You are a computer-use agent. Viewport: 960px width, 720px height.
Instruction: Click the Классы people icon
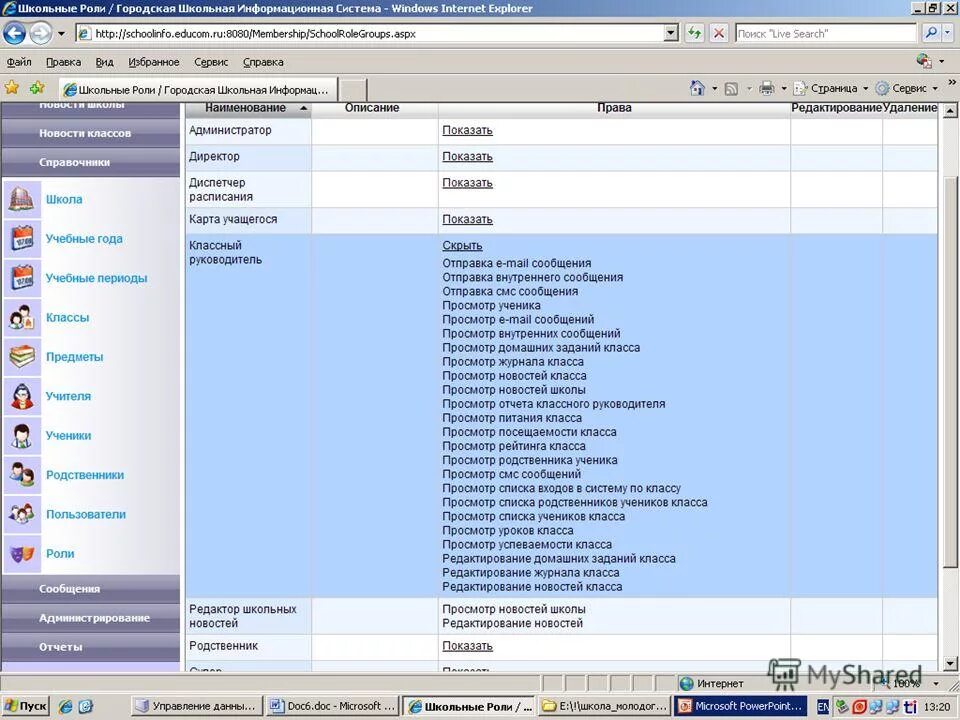pyautogui.click(x=21, y=318)
